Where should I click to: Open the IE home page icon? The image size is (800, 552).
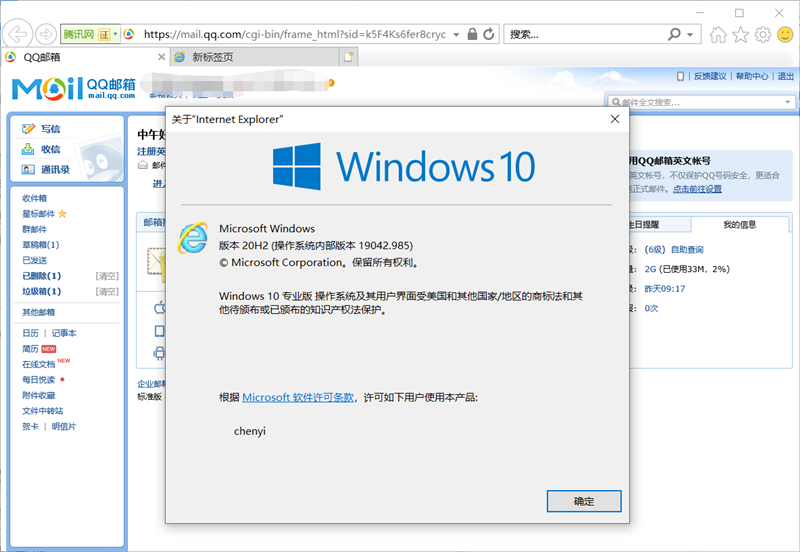pyautogui.click(x=718, y=35)
